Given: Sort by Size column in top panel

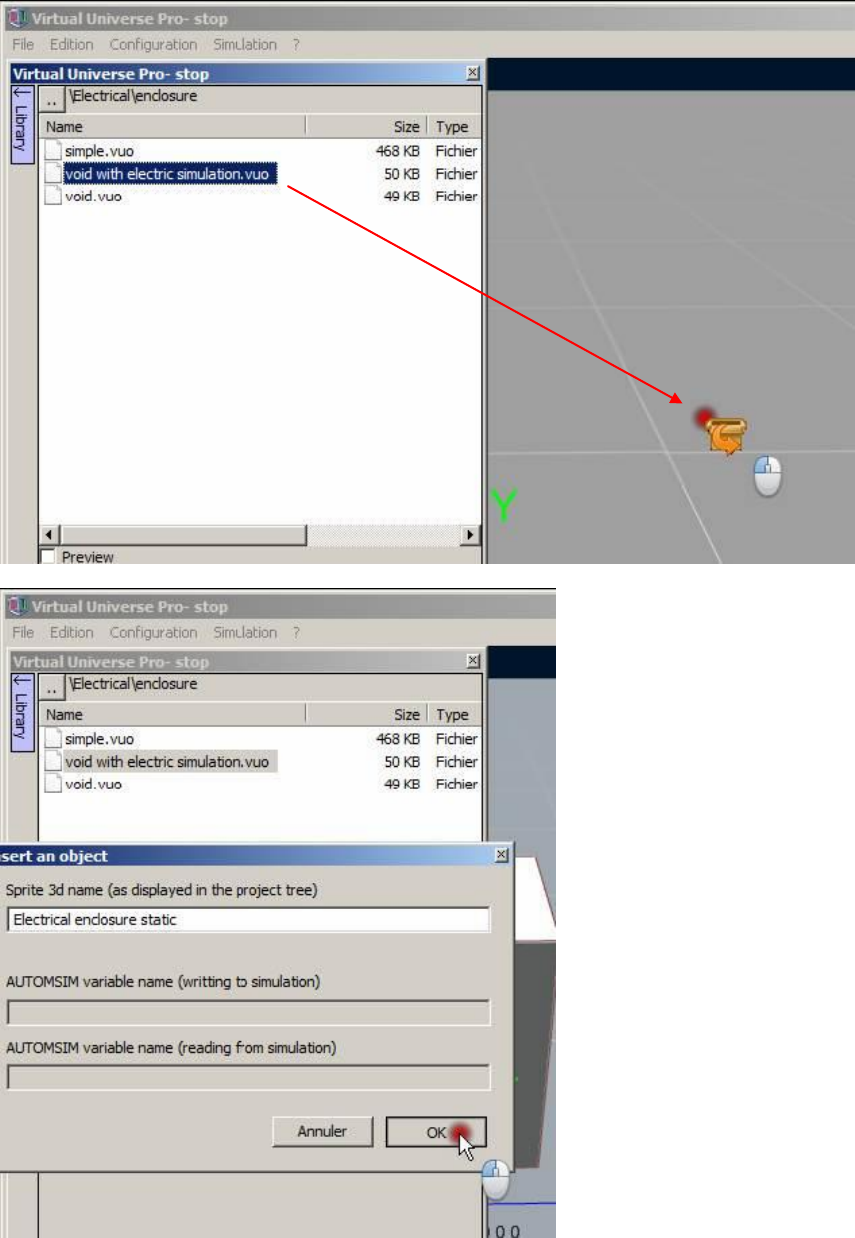Looking at the screenshot, I should click(x=366, y=127).
